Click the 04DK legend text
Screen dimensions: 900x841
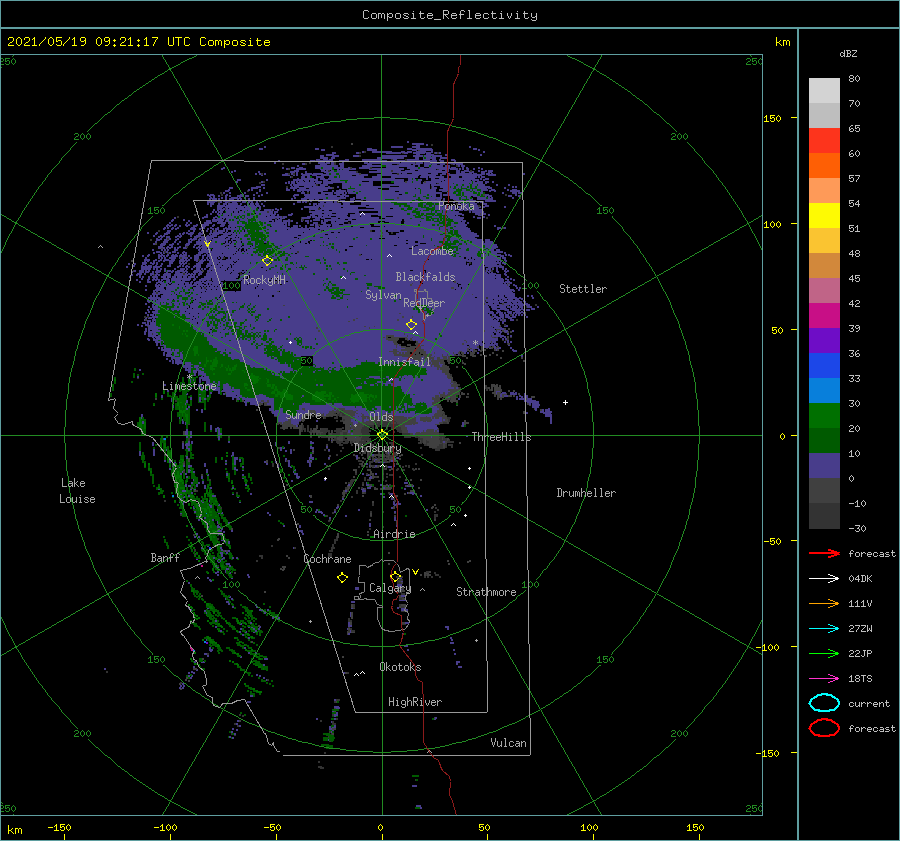coord(860,579)
